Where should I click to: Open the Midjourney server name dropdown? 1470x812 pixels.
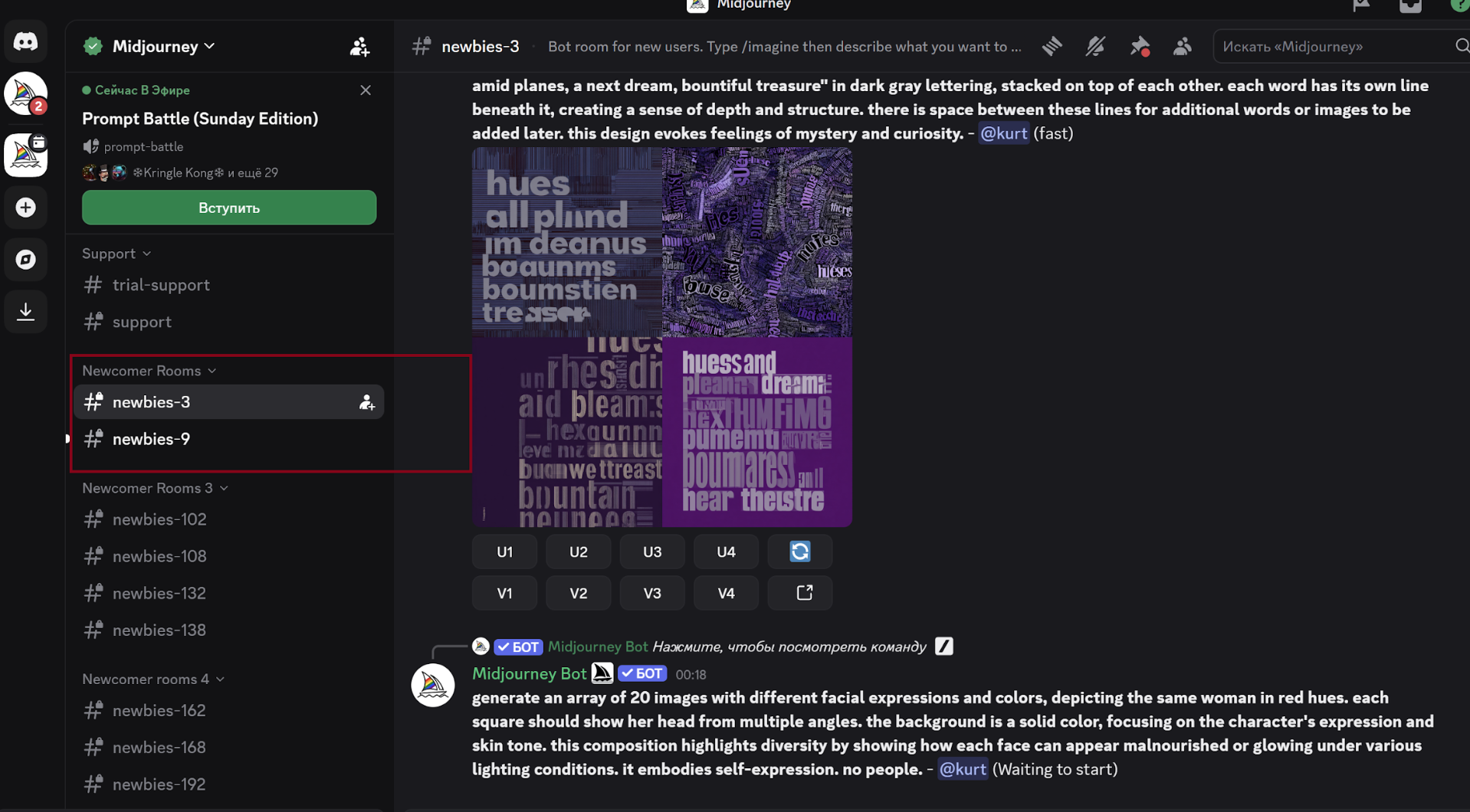[162, 47]
